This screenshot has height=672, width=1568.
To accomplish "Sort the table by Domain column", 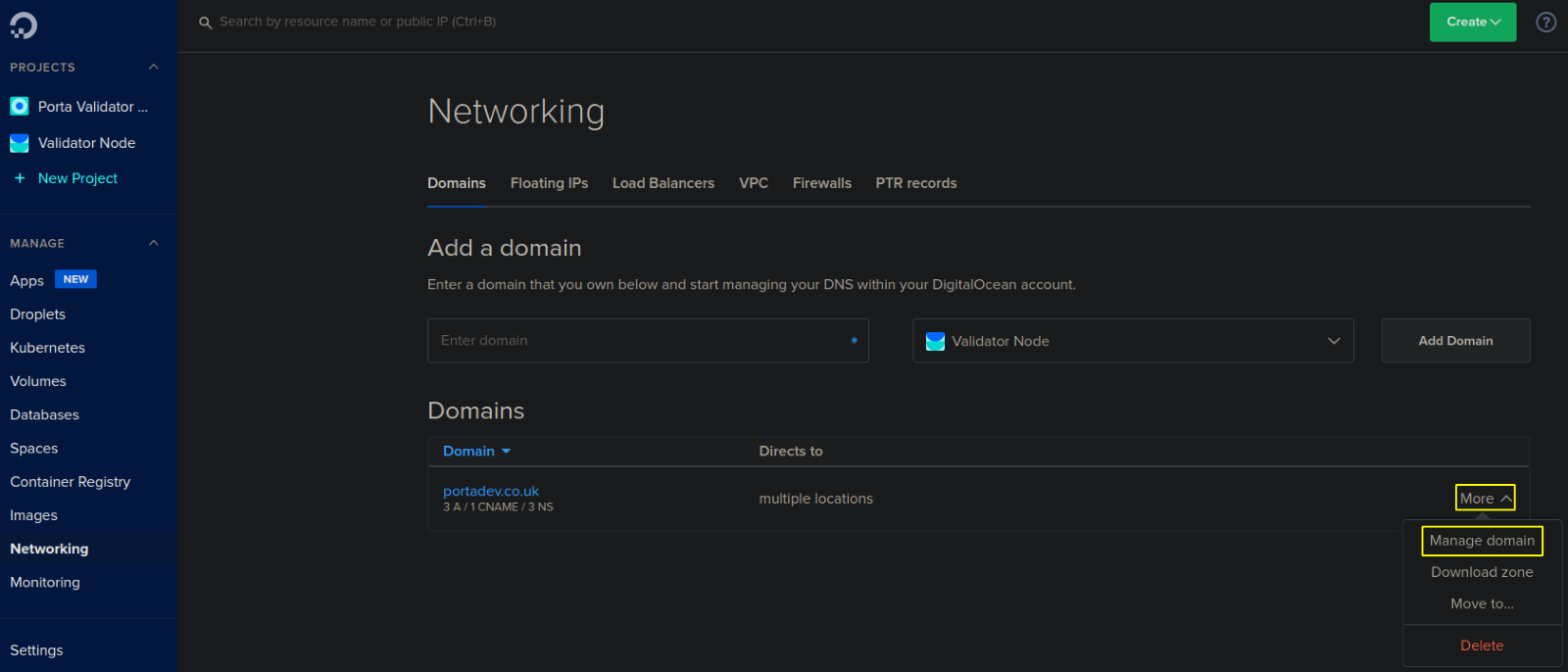I will pos(476,452).
